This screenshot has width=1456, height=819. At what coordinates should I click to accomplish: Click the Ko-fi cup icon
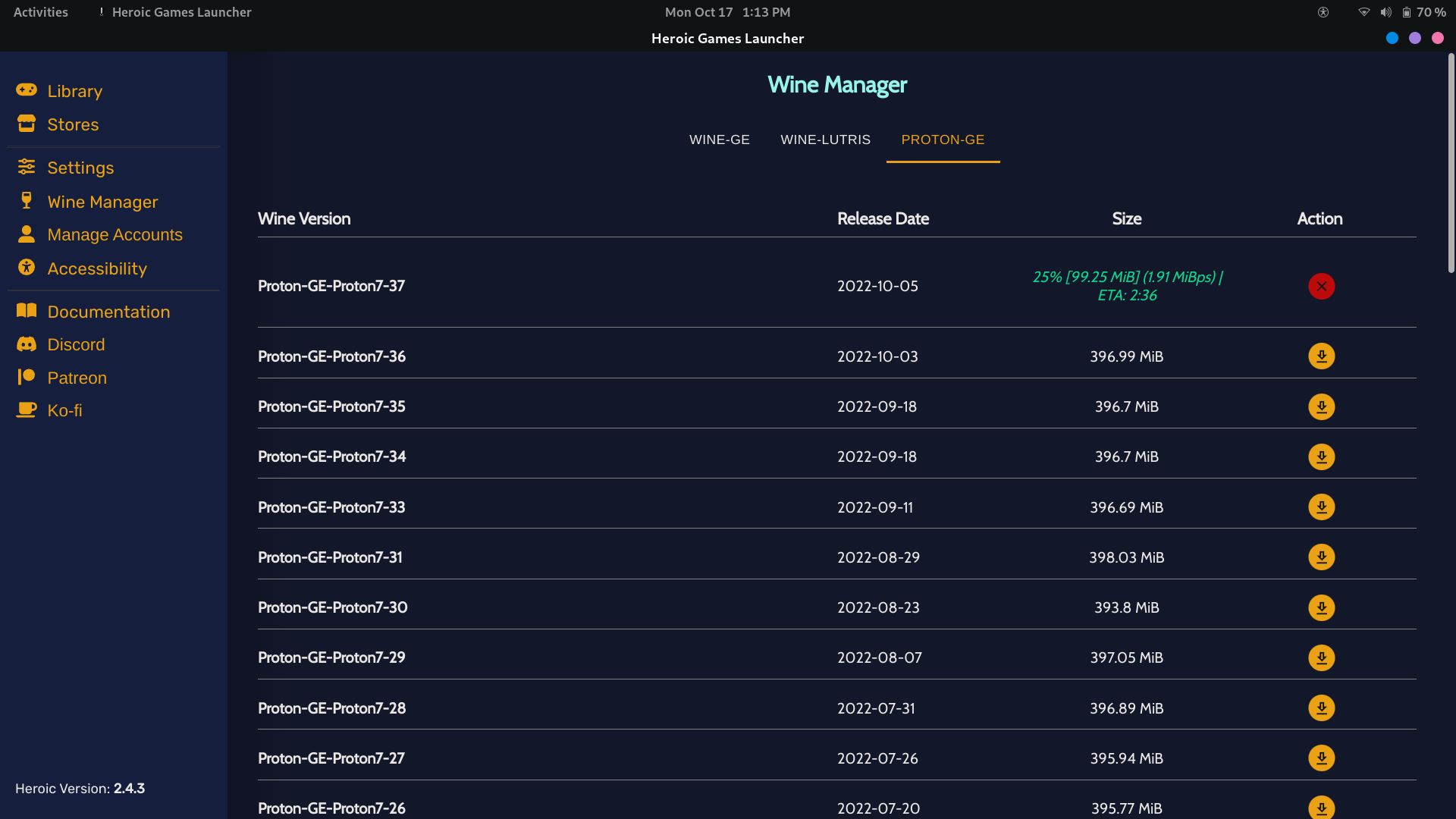coord(27,410)
